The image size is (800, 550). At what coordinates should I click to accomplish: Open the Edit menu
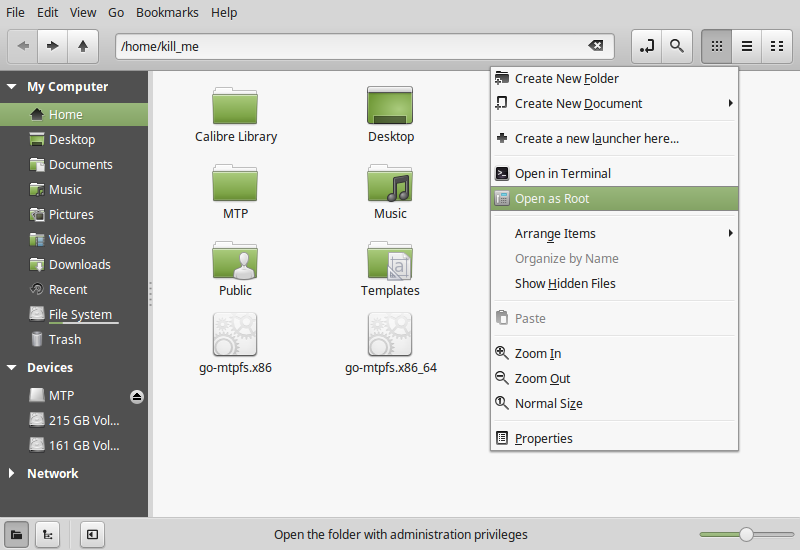click(47, 13)
